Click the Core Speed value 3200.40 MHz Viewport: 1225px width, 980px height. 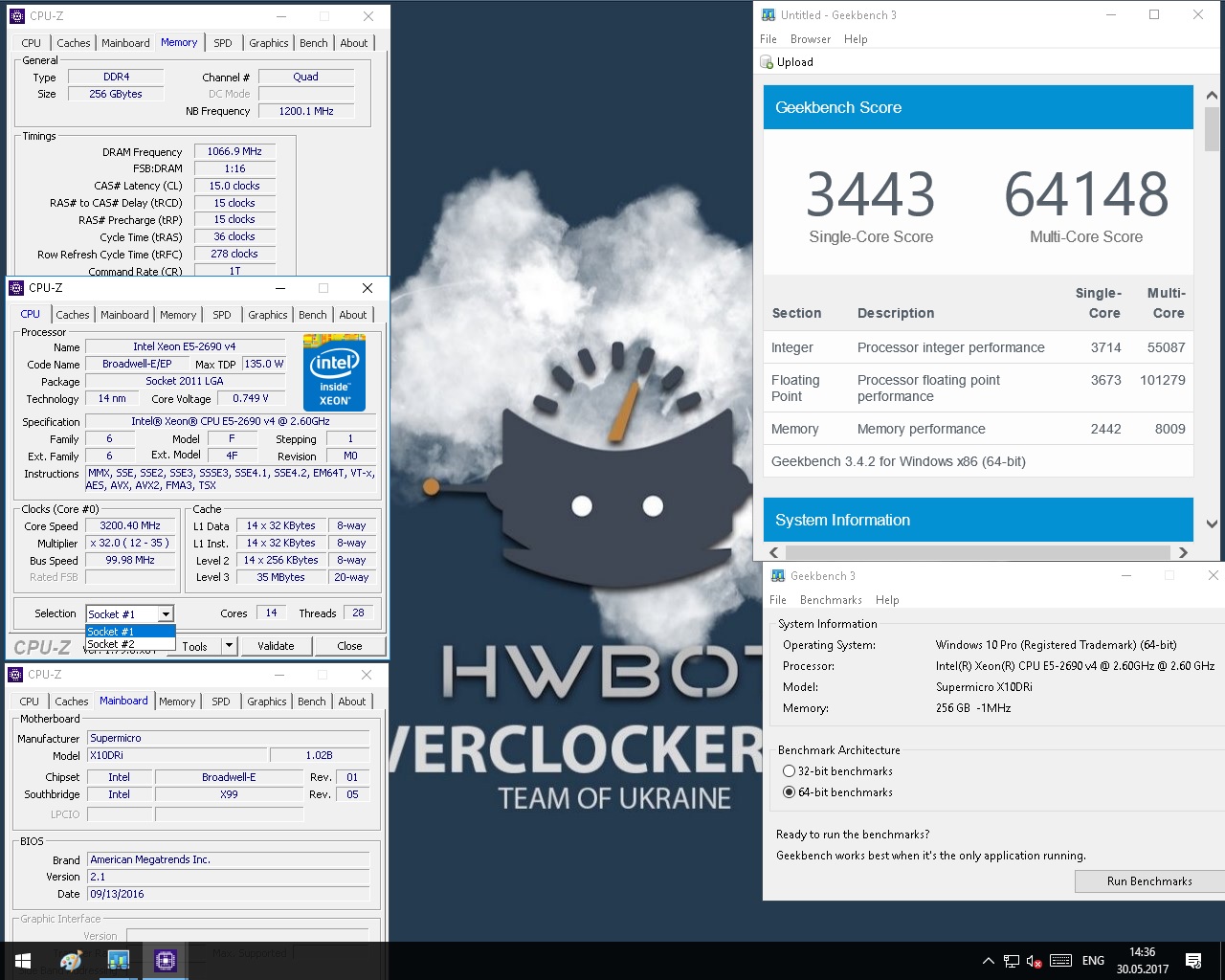(130, 525)
